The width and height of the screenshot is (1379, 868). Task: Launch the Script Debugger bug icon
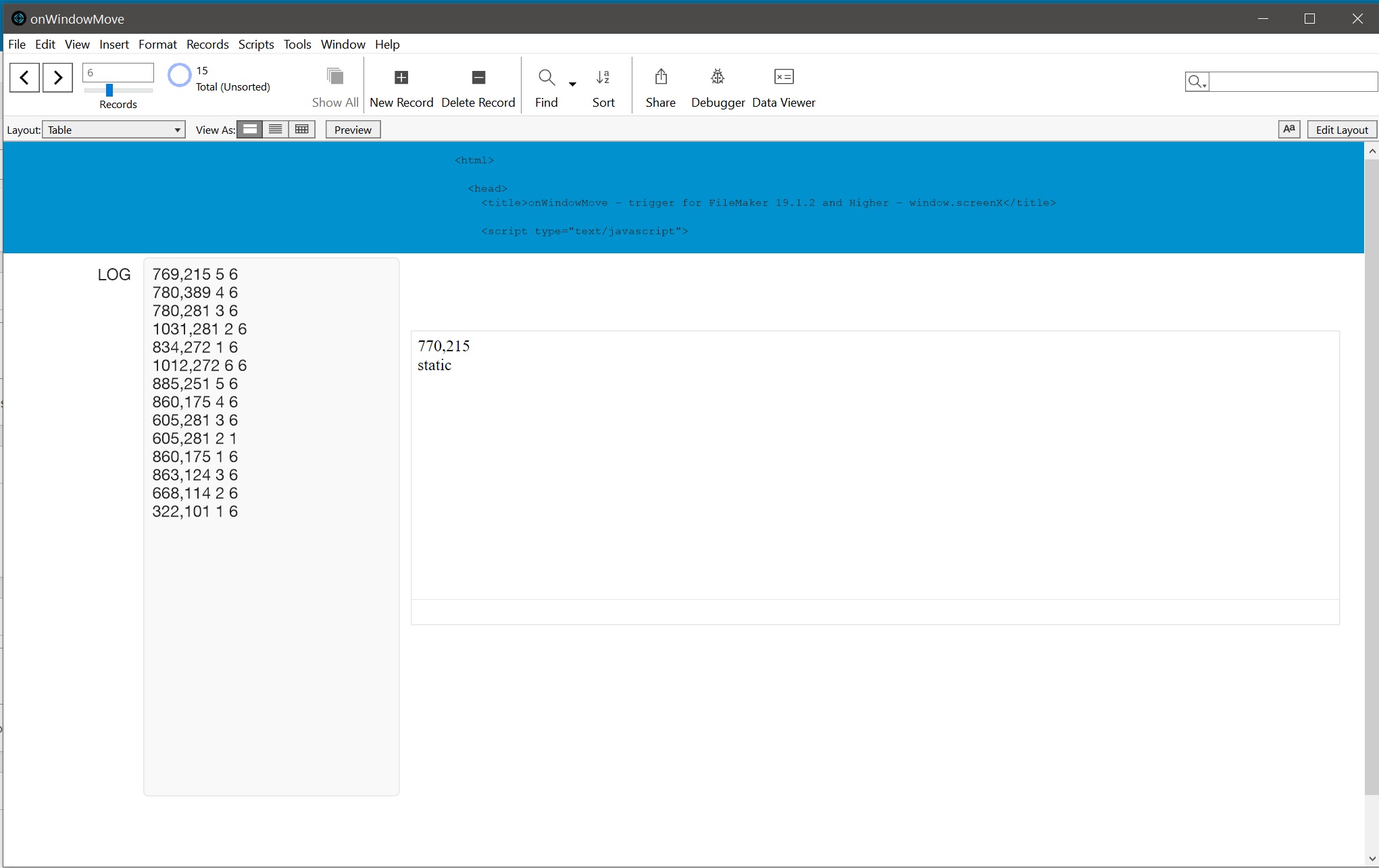[718, 78]
